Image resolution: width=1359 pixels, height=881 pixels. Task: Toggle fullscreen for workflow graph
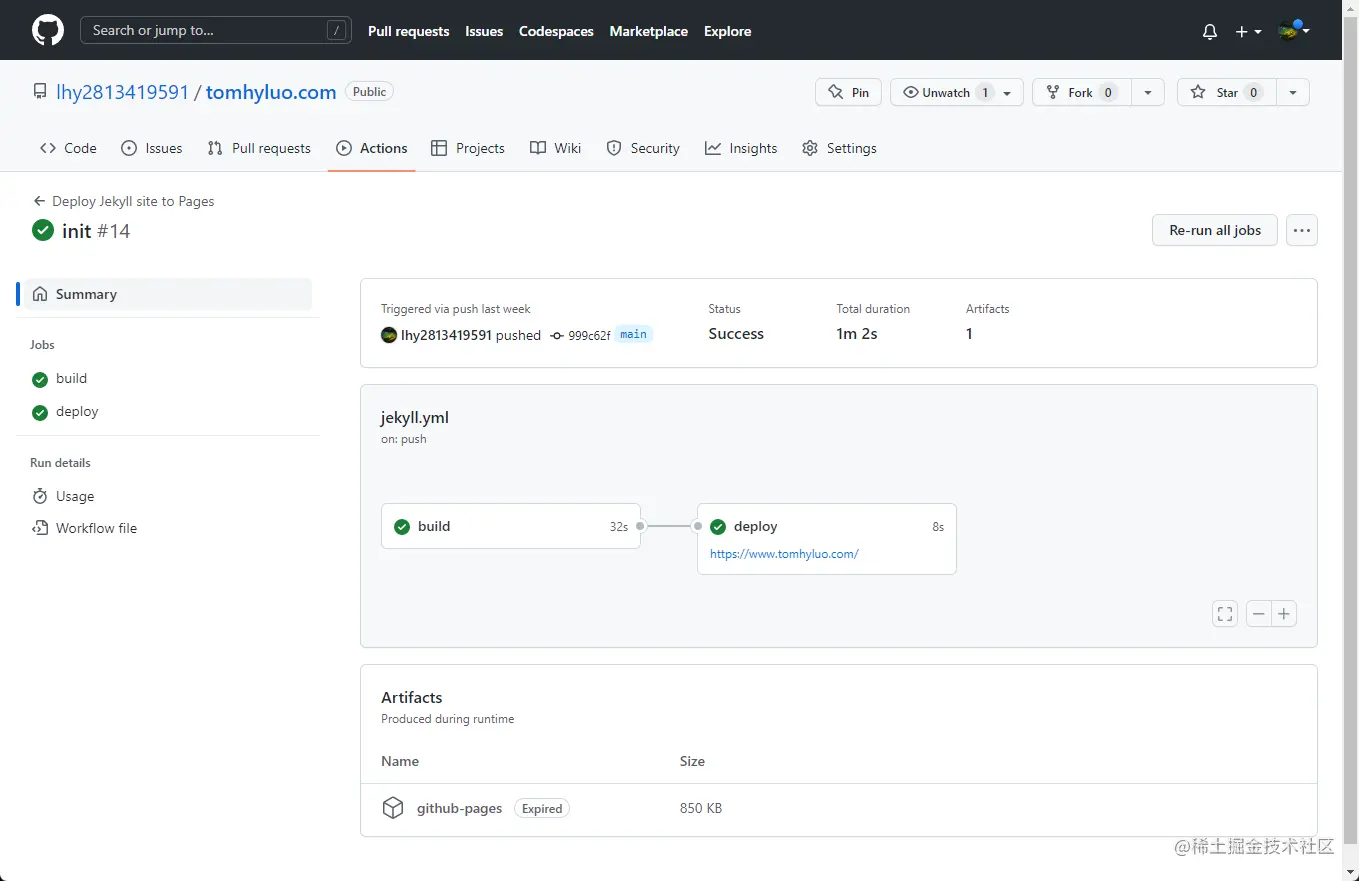[x=1225, y=614]
